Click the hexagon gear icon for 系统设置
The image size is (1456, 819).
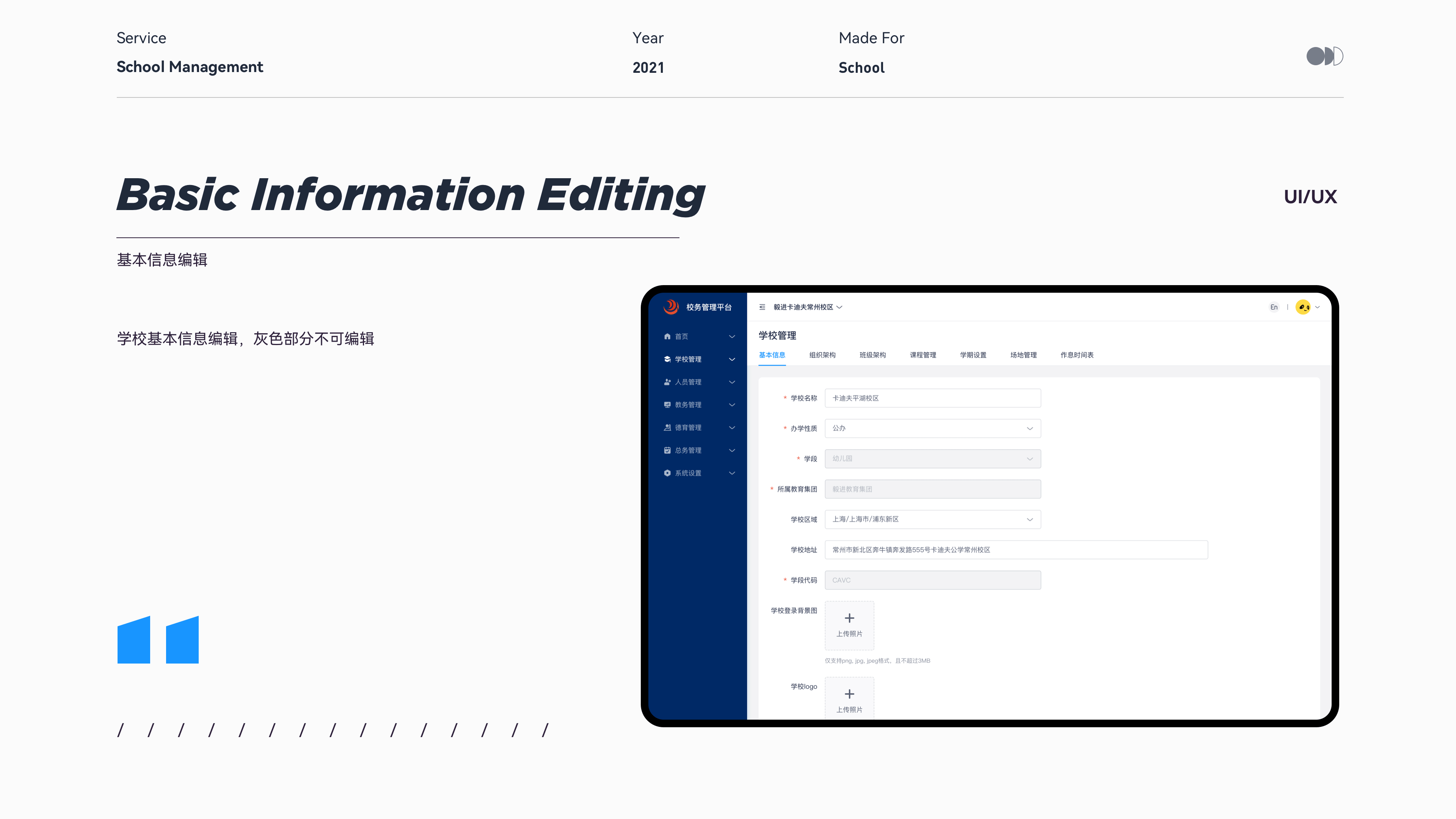point(667,473)
